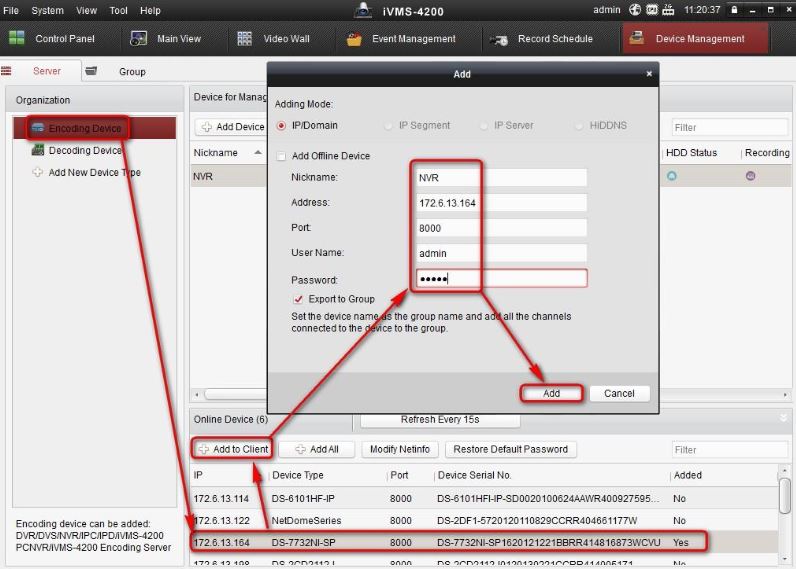The width and height of the screenshot is (796, 569).
Task: Click the HDD Status indicator for NVR
Action: 672,176
